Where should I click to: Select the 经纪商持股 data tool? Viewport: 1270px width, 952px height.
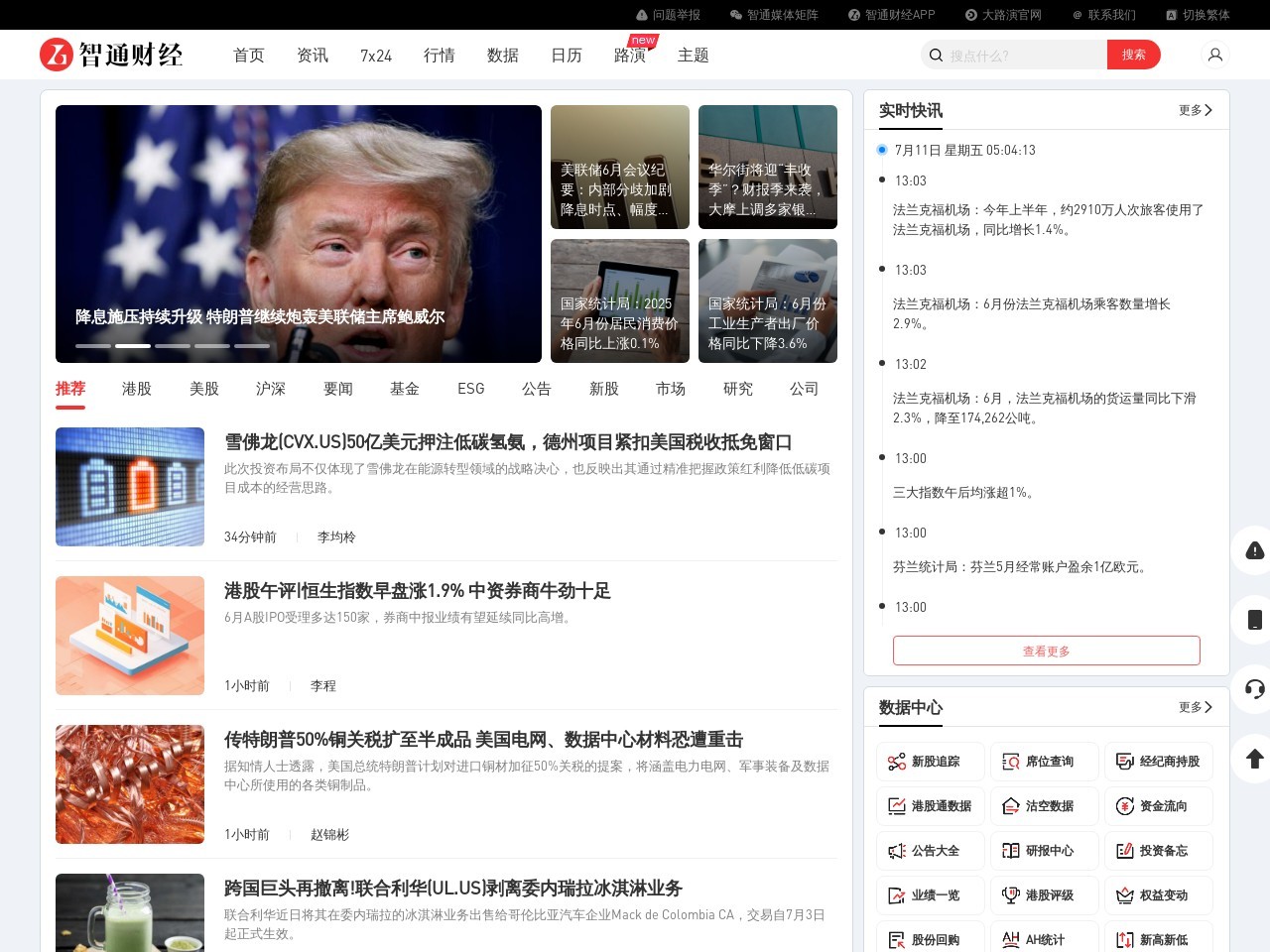coord(1158,761)
